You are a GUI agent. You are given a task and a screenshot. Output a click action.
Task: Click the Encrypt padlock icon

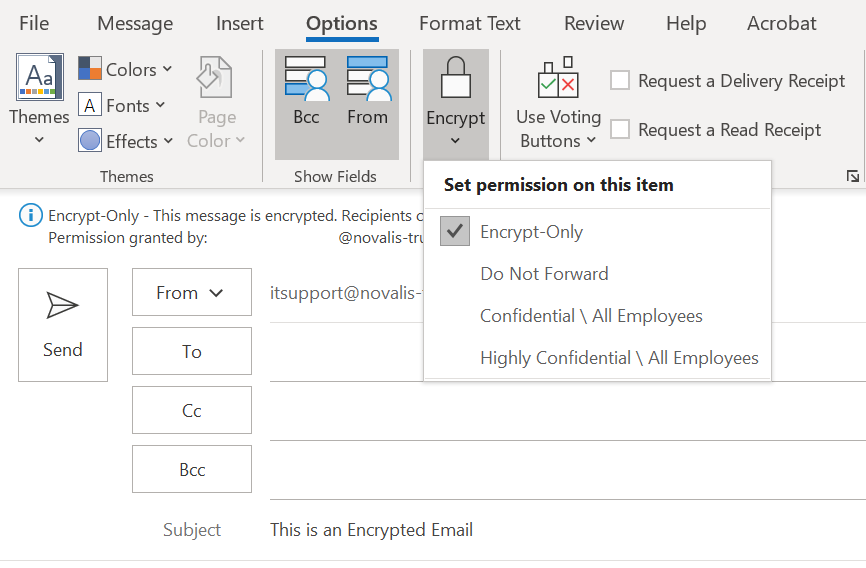(455, 78)
